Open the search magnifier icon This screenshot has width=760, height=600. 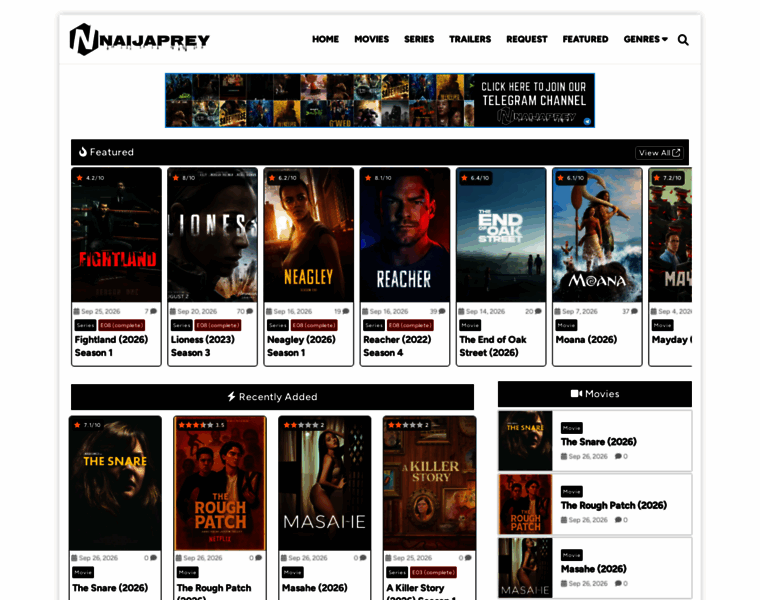click(683, 40)
